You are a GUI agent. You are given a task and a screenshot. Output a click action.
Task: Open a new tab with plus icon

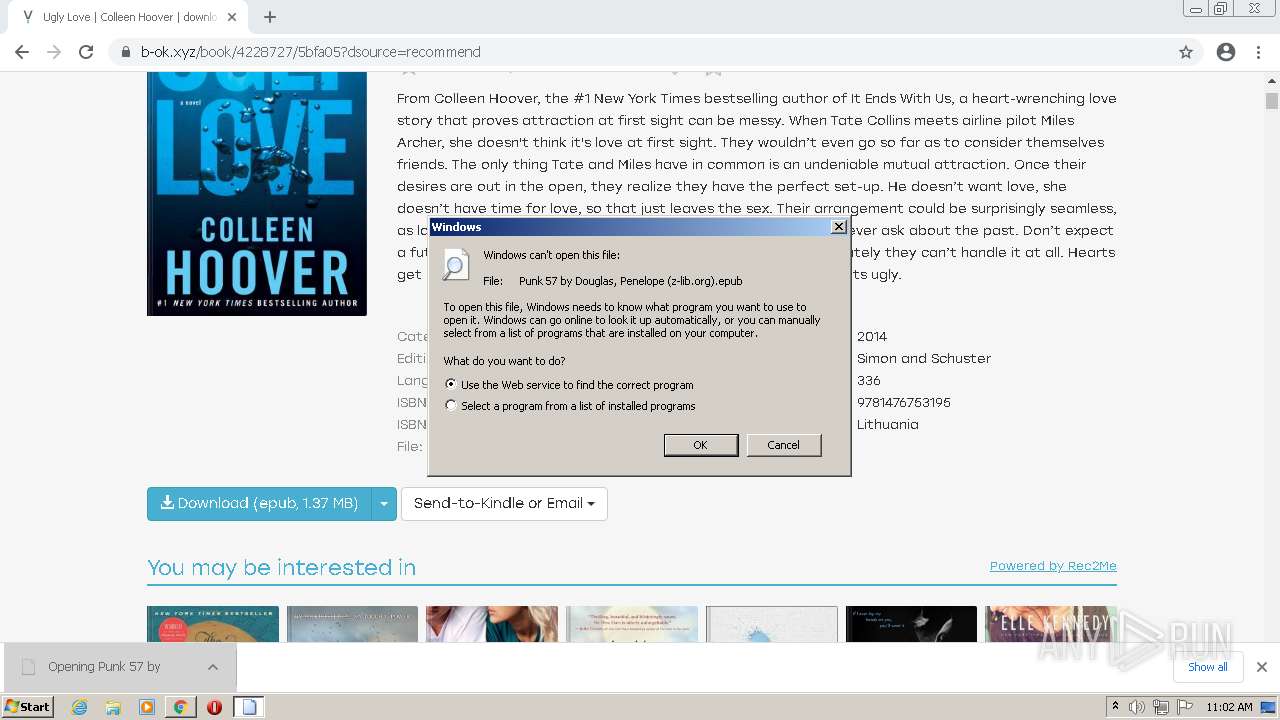[x=270, y=17]
